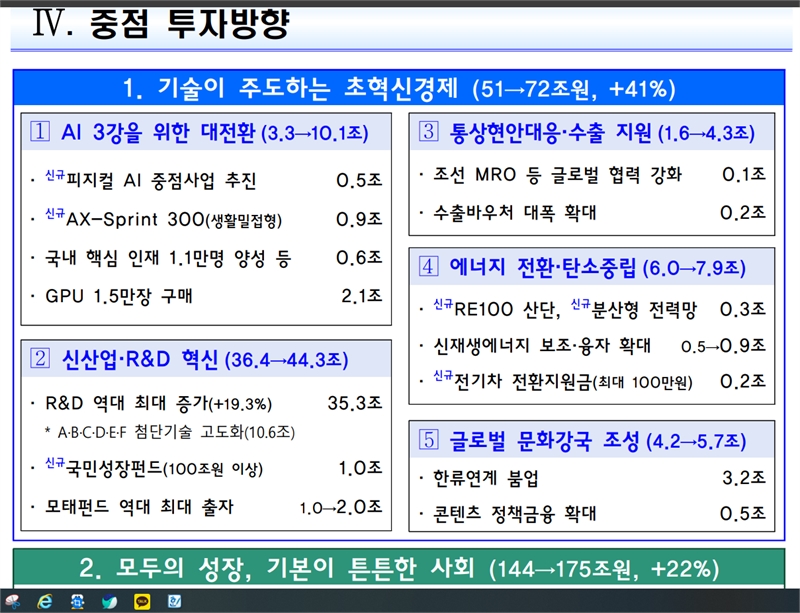Click line '수출바우처 대폭 확대'

pyautogui.click(x=514, y=212)
